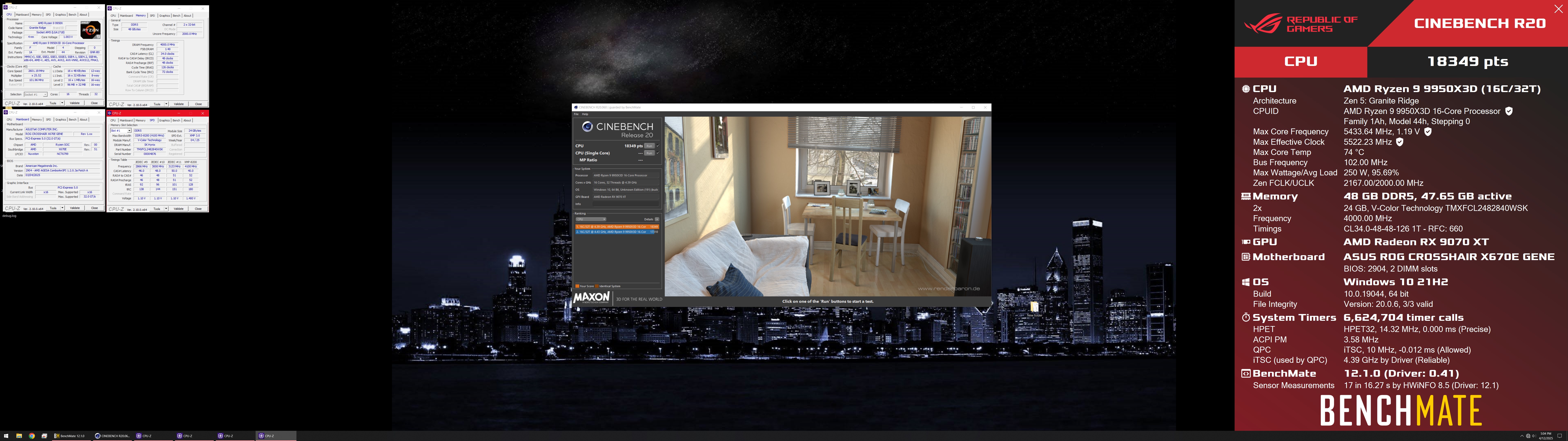Click the Close button in CPU-tab CPU-Z window
Image resolution: width=1568 pixels, height=441 pixels.
[x=94, y=103]
